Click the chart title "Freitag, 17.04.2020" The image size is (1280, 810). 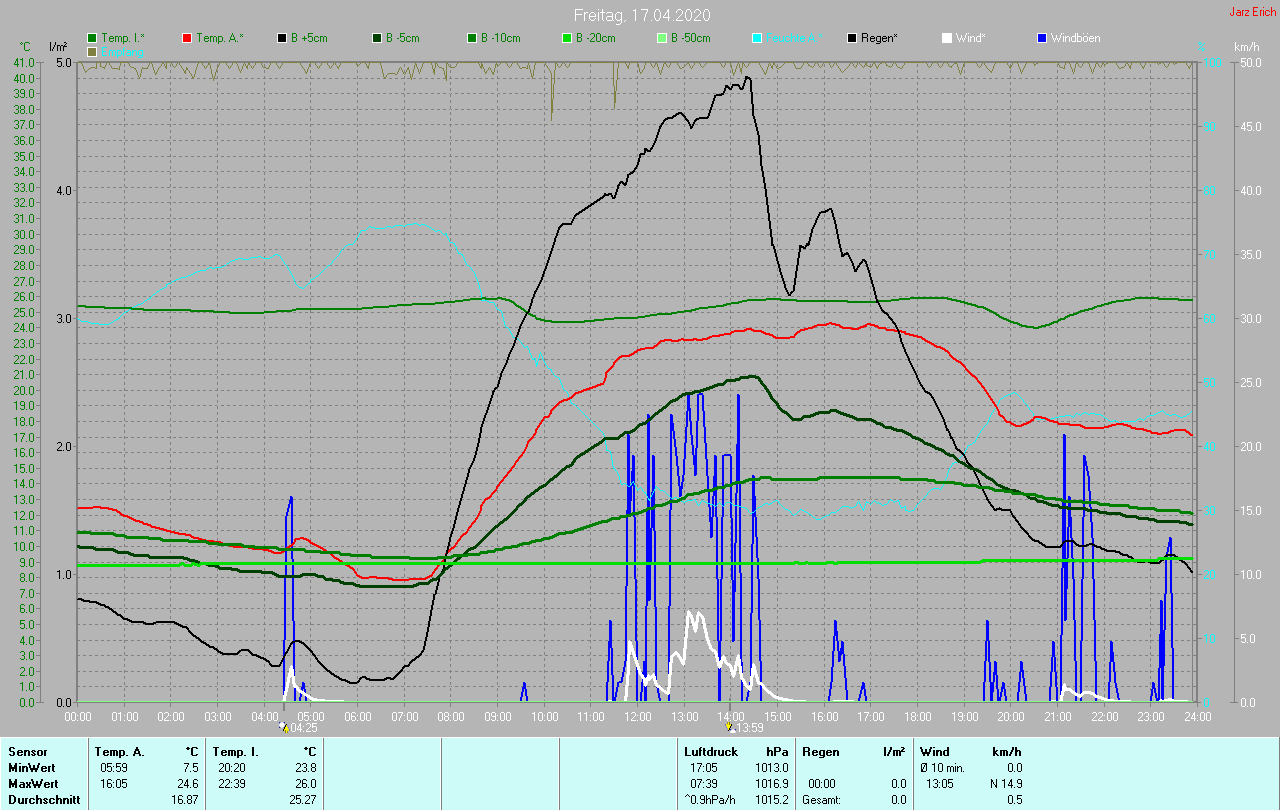pyautogui.click(x=640, y=15)
